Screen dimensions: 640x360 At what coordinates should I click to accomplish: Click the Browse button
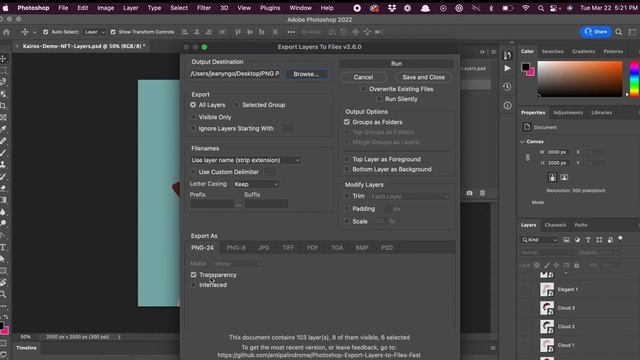pos(306,74)
